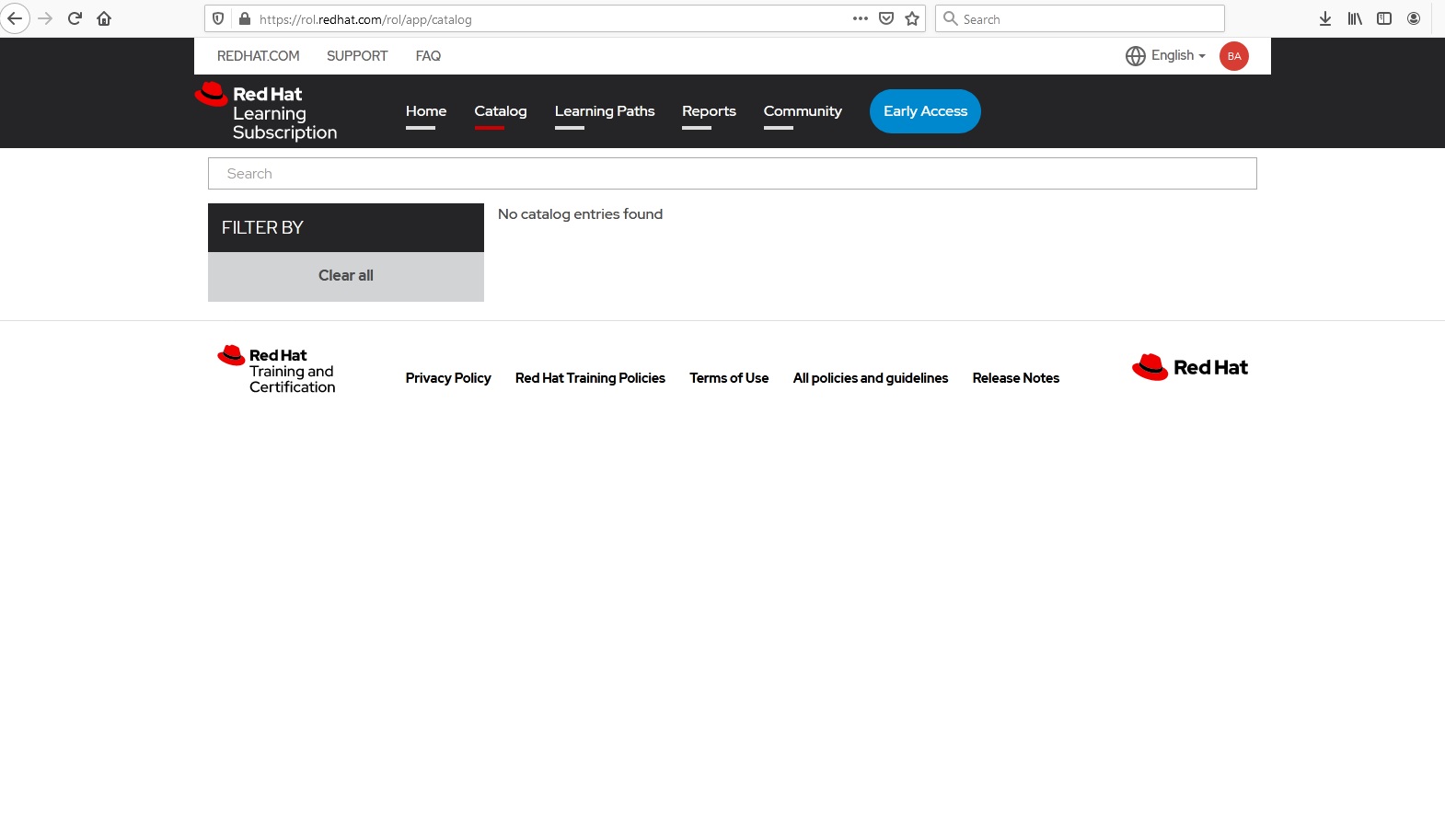1445x840 pixels.
Task: Open the Reports tab
Action: (709, 111)
